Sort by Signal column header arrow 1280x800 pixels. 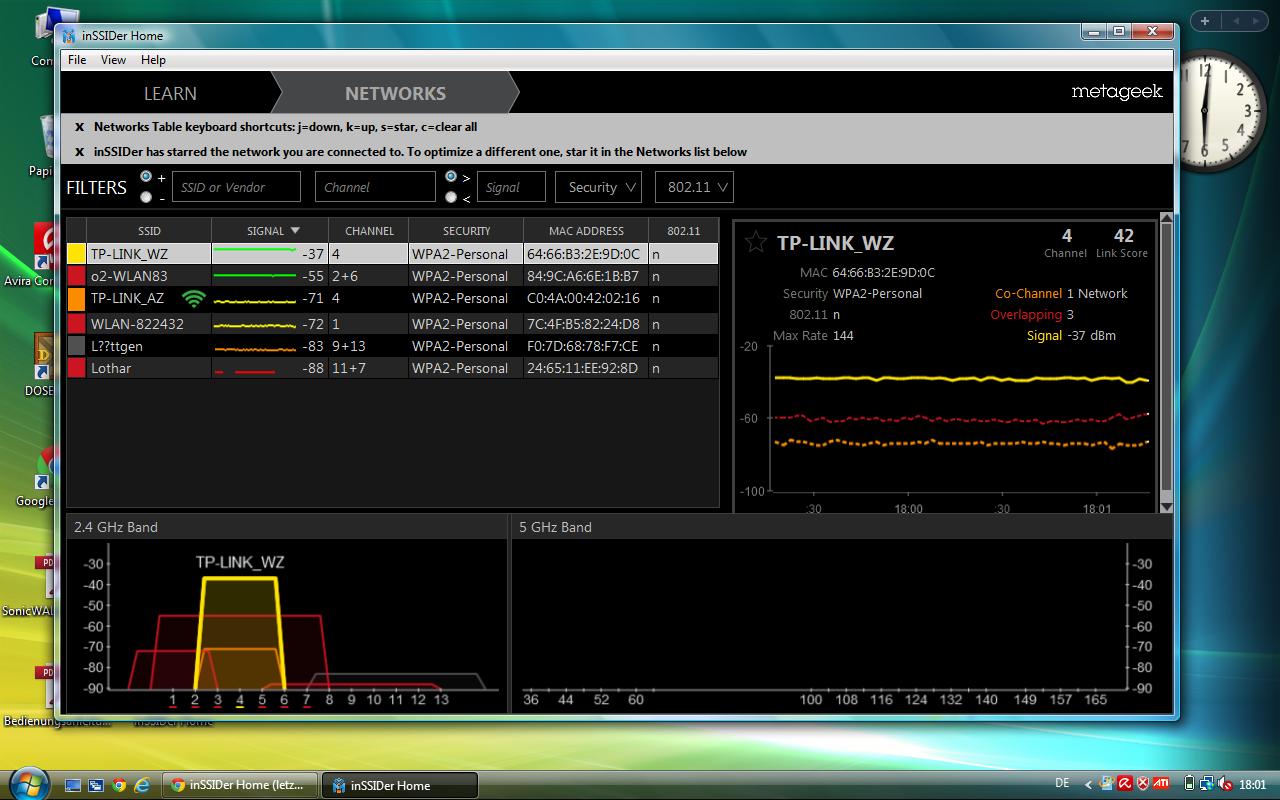[295, 230]
